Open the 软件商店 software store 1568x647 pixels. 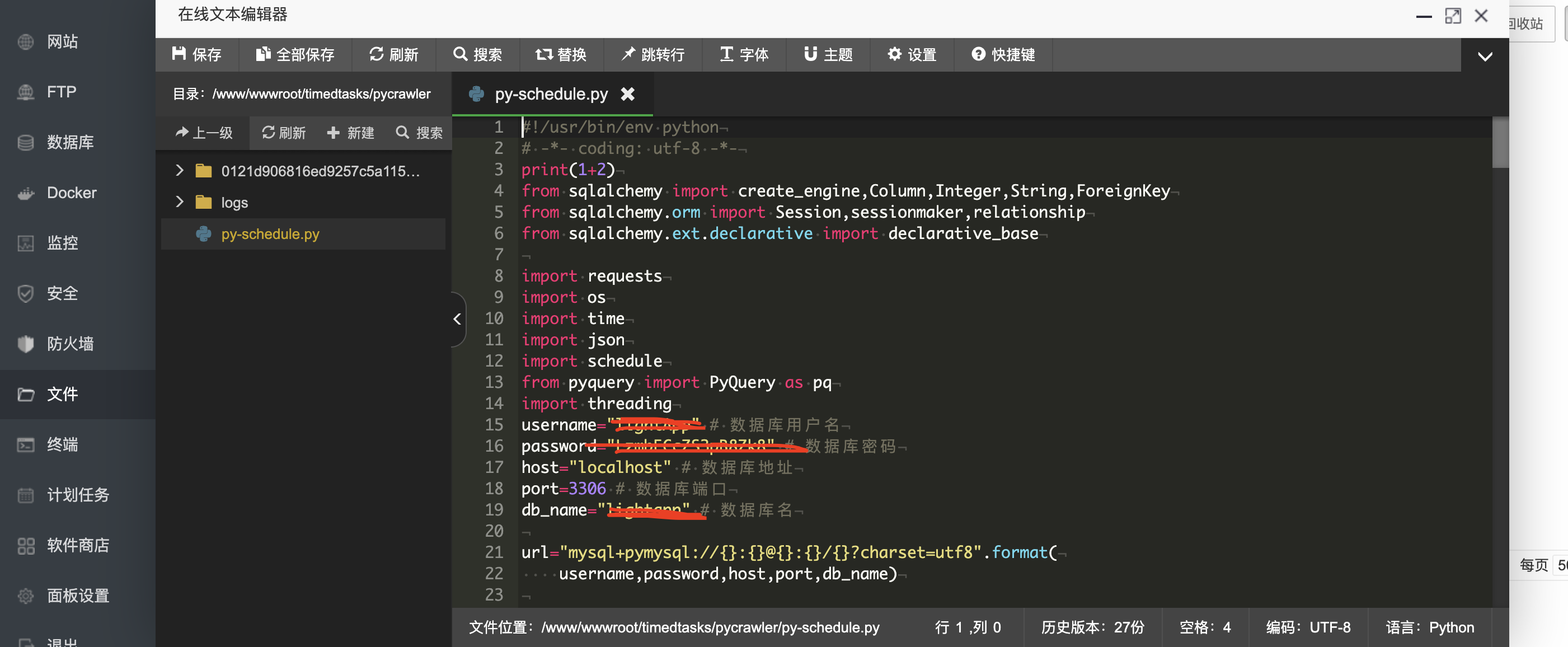(78, 545)
